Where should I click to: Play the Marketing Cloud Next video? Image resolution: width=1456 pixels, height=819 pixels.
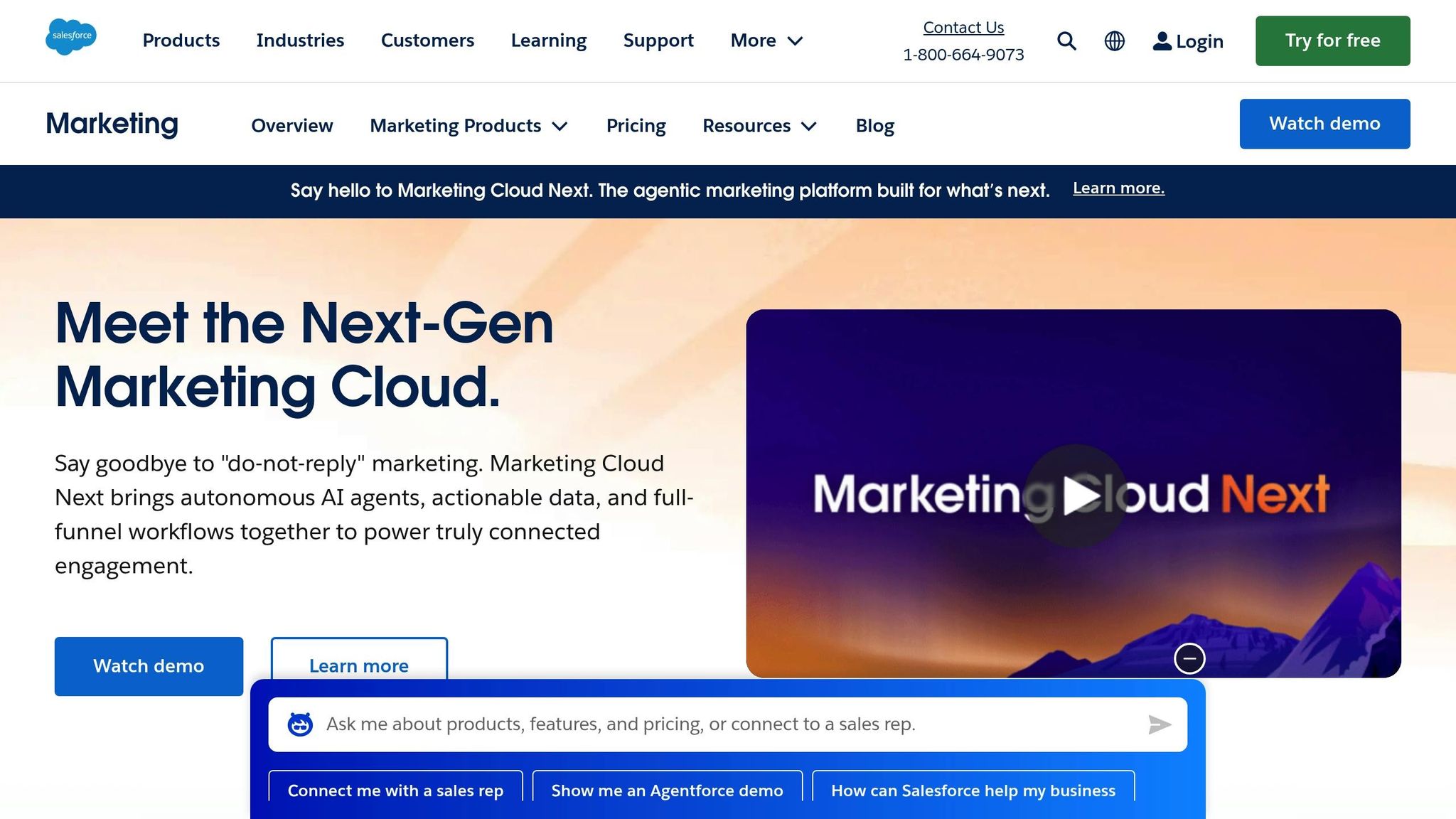tap(1075, 496)
